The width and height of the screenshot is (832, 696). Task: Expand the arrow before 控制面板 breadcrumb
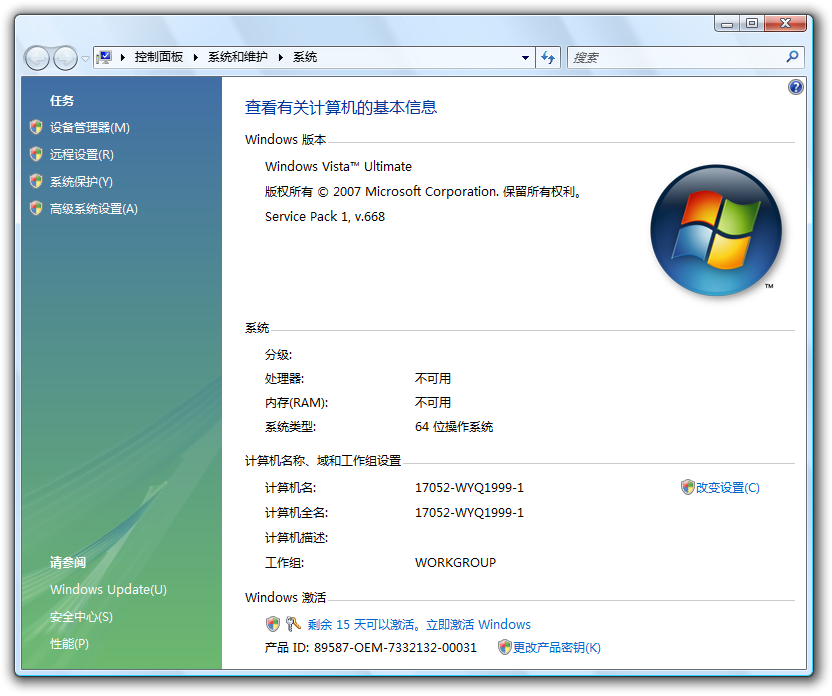point(123,57)
